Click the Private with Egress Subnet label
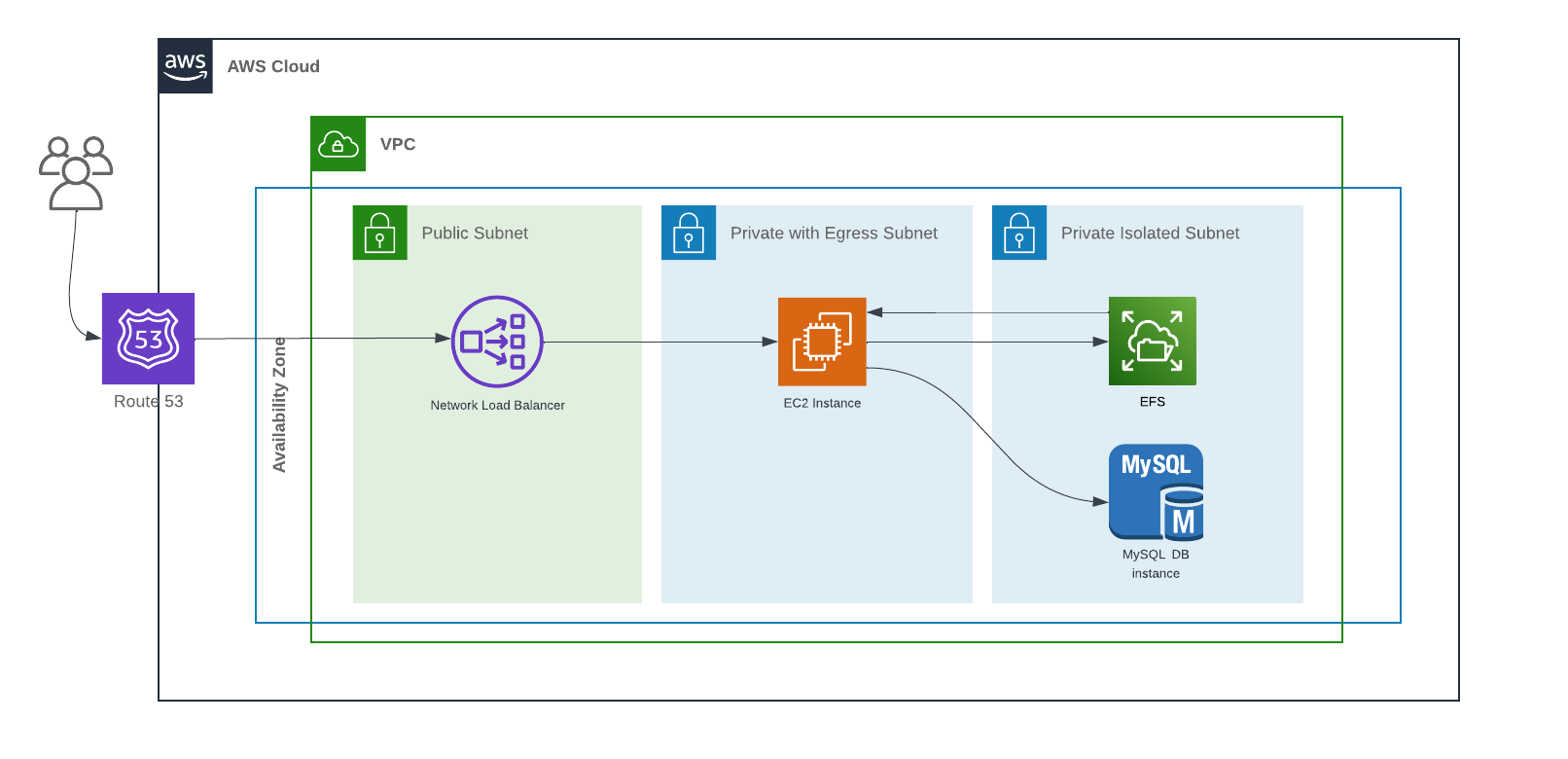The height and width of the screenshot is (759, 1568). click(834, 234)
